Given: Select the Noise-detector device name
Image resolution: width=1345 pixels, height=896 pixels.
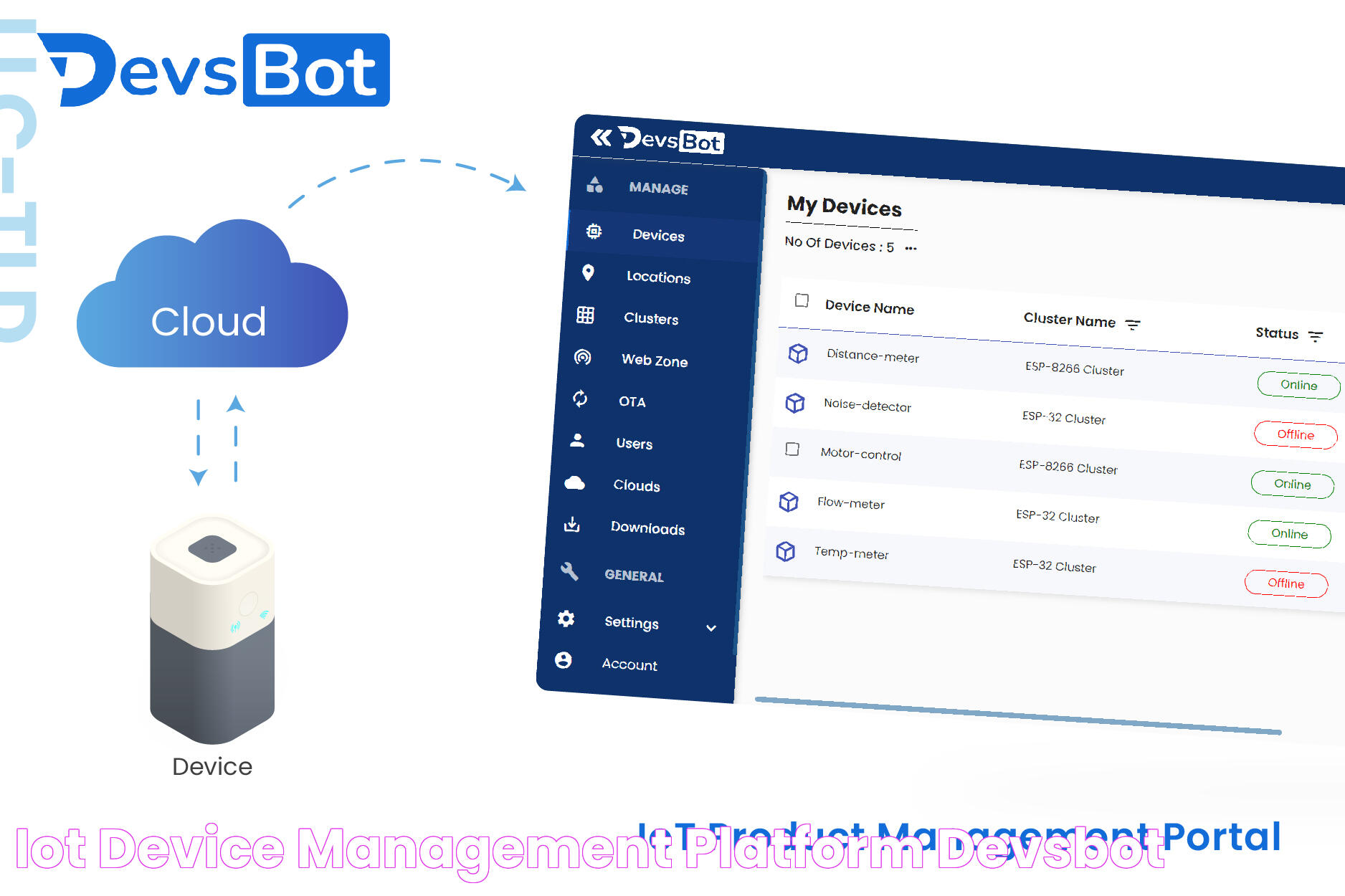Looking at the screenshot, I should (x=868, y=405).
